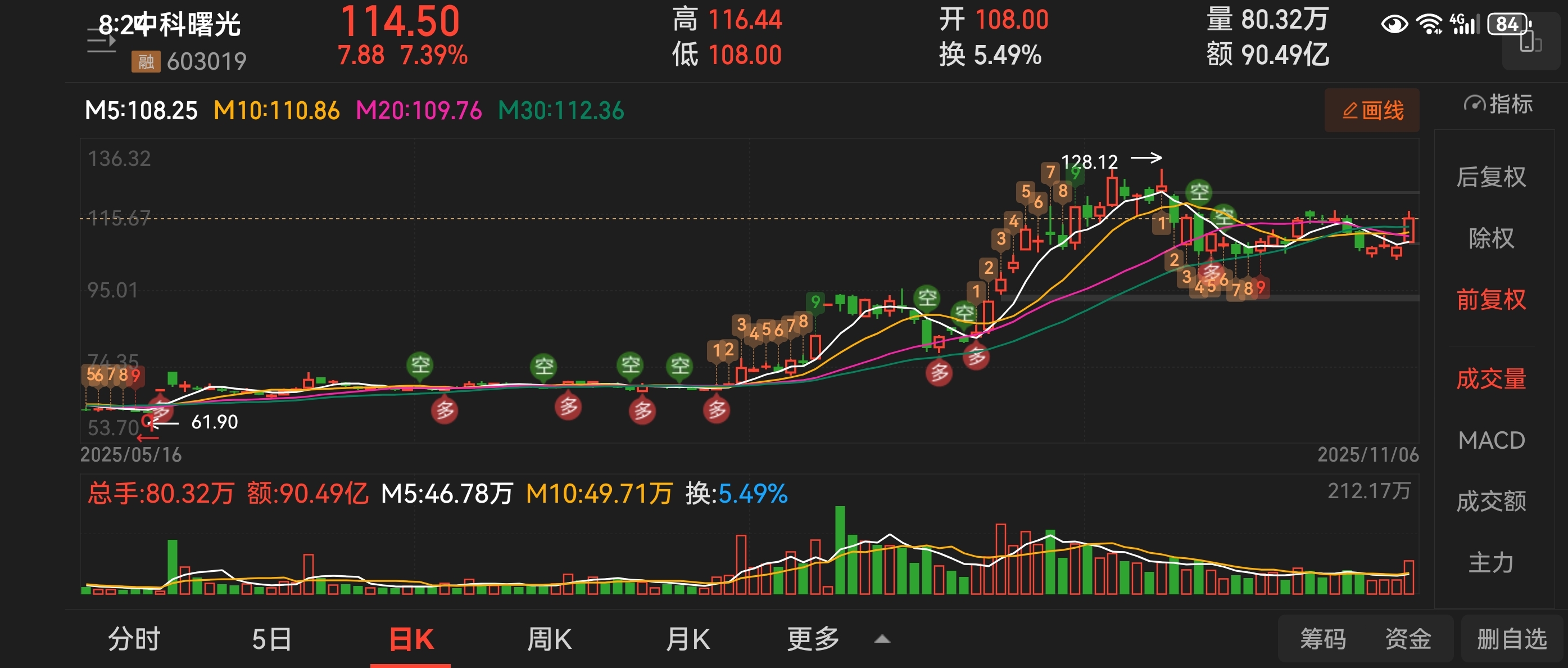This screenshot has height=668, width=1568.
Task: Click the arrow beside 更多
Action: (x=882, y=639)
